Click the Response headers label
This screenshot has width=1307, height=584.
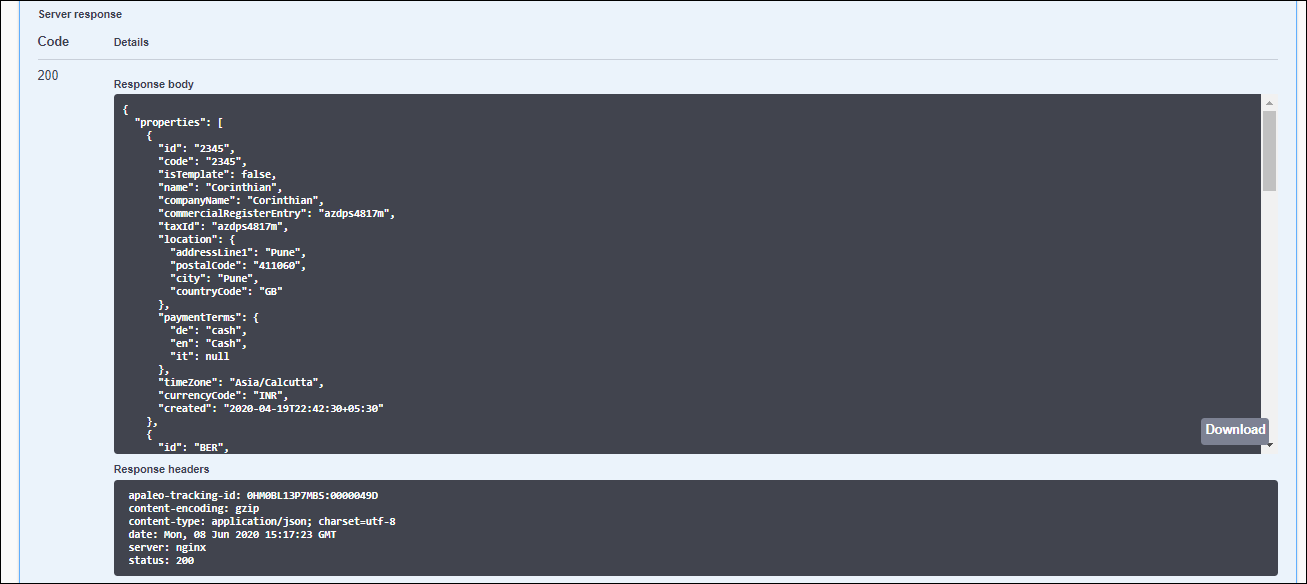click(x=161, y=469)
